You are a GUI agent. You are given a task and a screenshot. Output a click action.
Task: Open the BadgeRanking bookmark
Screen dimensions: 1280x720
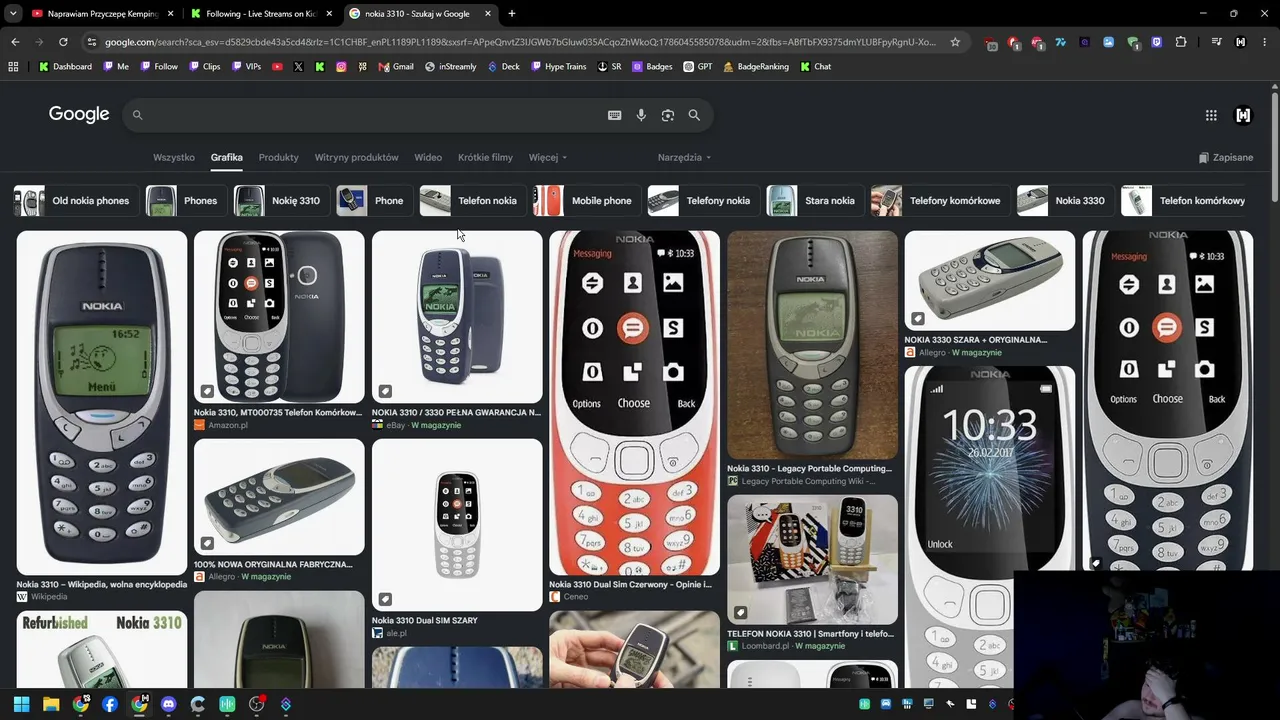coord(755,67)
